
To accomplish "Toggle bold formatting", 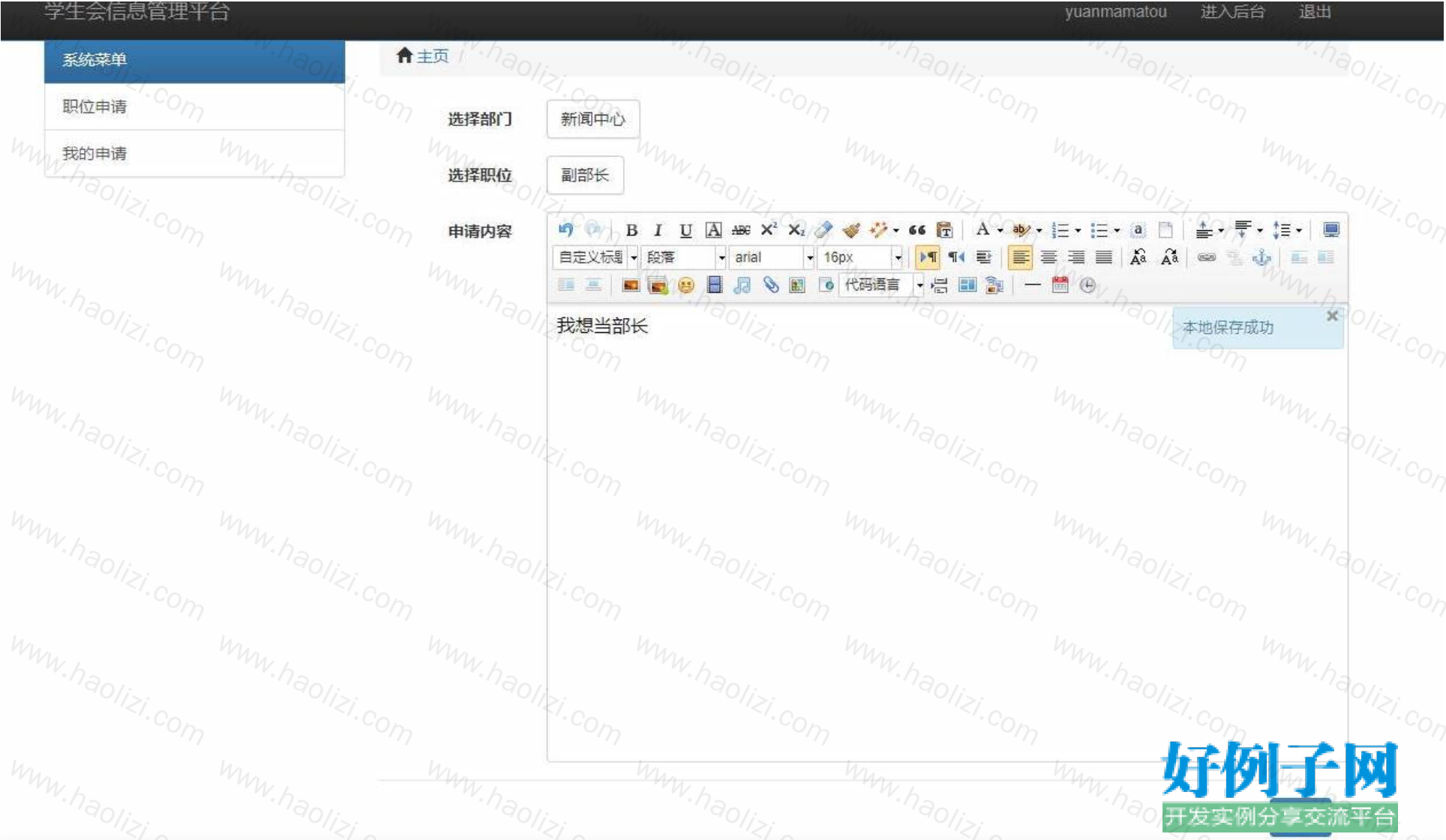I will (x=631, y=229).
